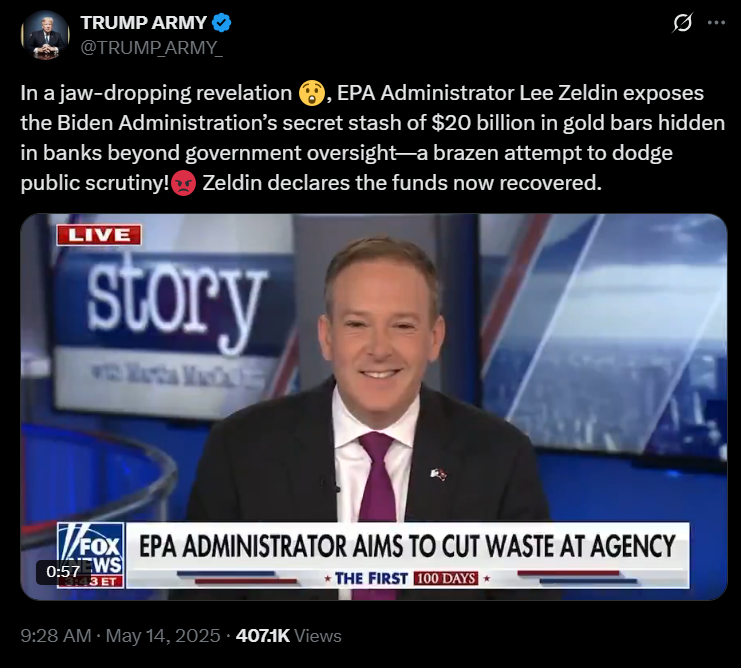Click the Fox News logo in video

coord(91,555)
